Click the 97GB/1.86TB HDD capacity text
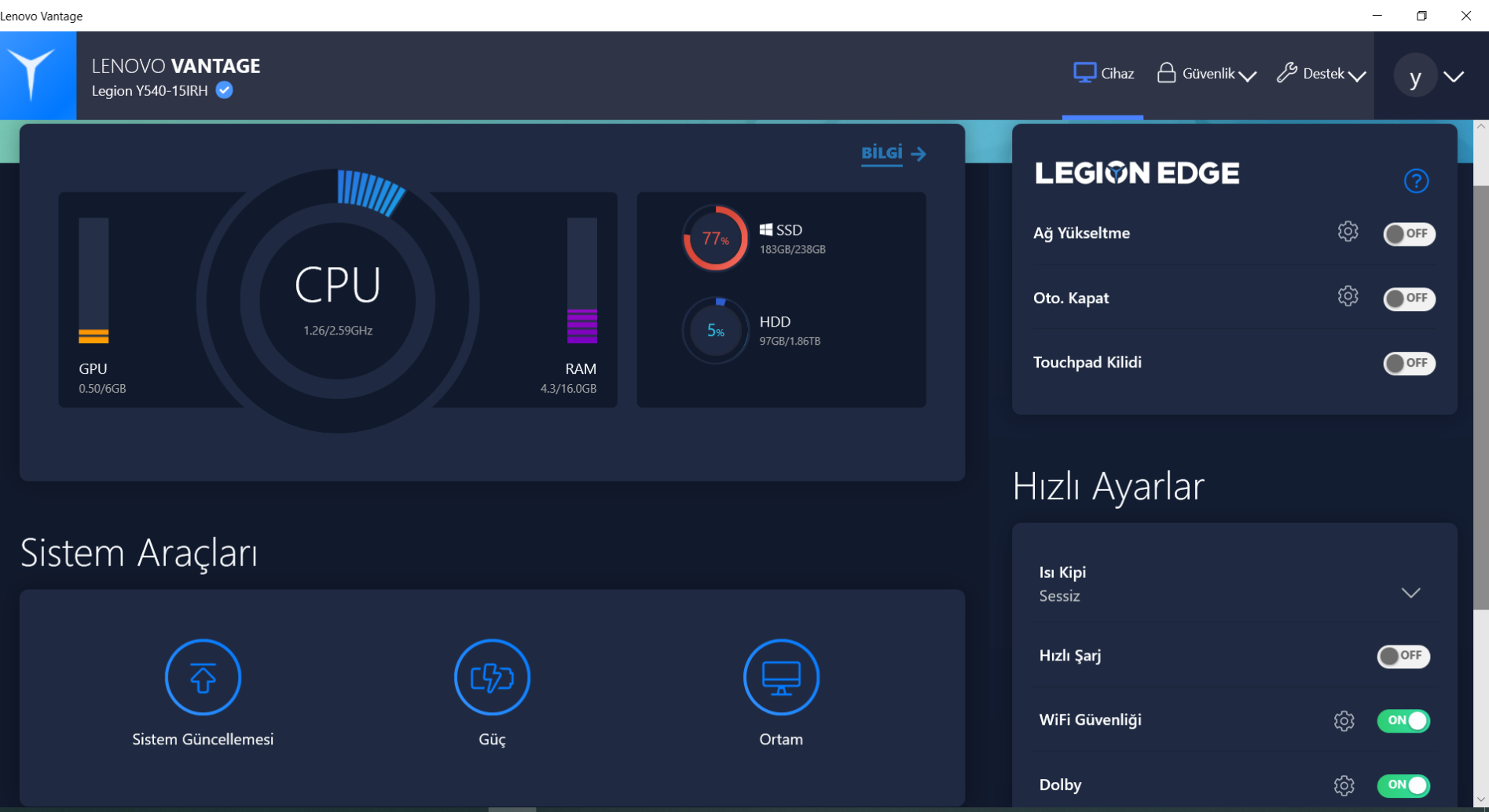Image resolution: width=1489 pixels, height=812 pixels. click(x=790, y=342)
